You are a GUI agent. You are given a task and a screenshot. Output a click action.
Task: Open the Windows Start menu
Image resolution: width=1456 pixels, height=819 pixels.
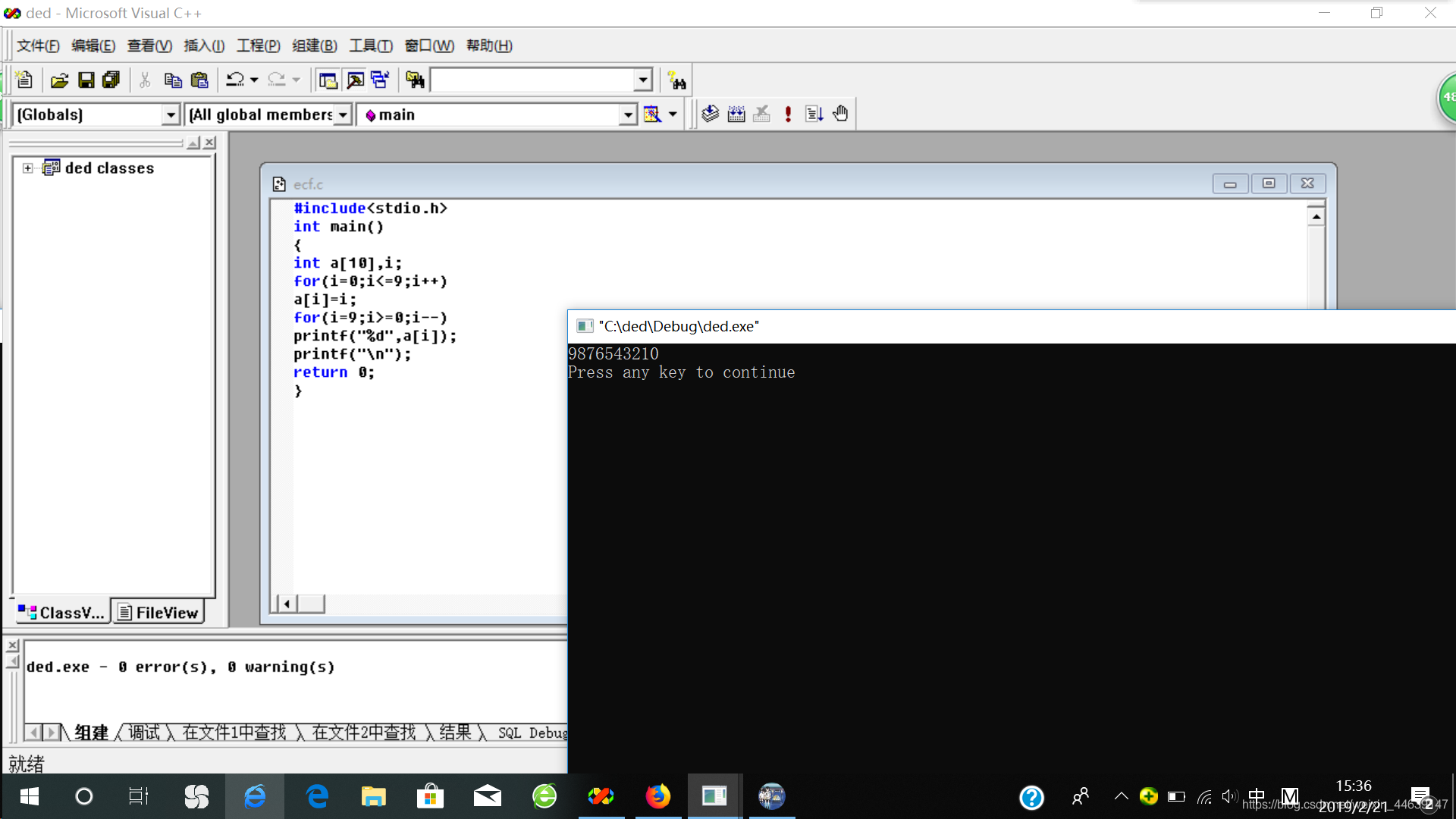(x=29, y=796)
